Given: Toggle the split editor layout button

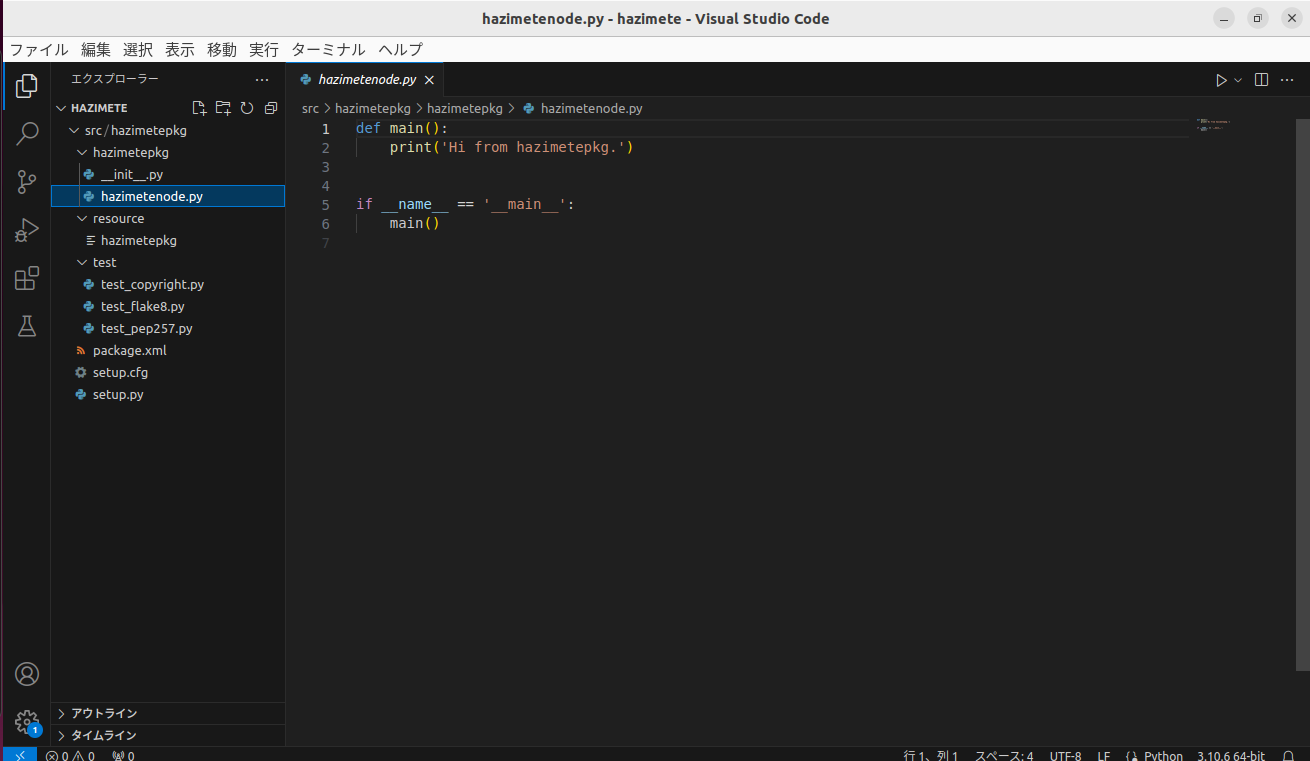Looking at the screenshot, I should (1261, 80).
